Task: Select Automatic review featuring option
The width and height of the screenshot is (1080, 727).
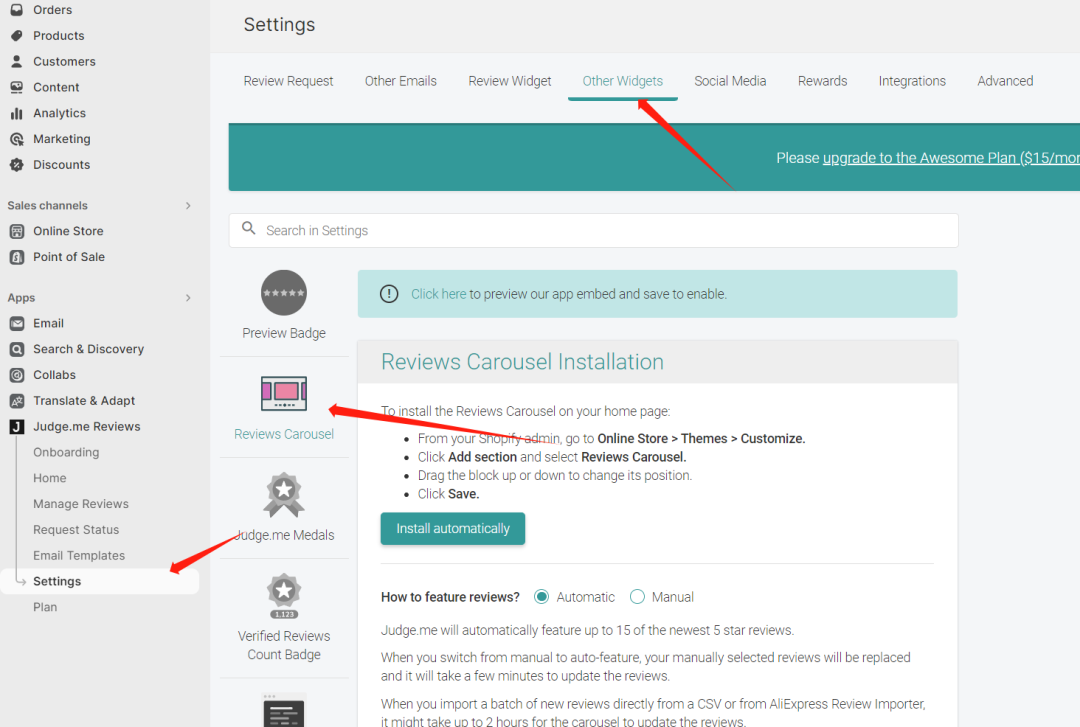Action: tap(541, 597)
